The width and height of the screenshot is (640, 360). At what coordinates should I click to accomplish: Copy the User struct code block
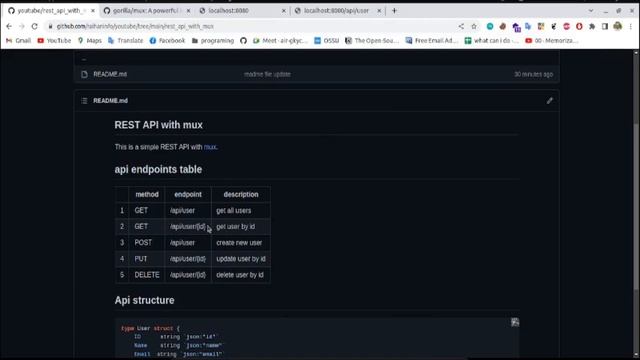click(515, 322)
